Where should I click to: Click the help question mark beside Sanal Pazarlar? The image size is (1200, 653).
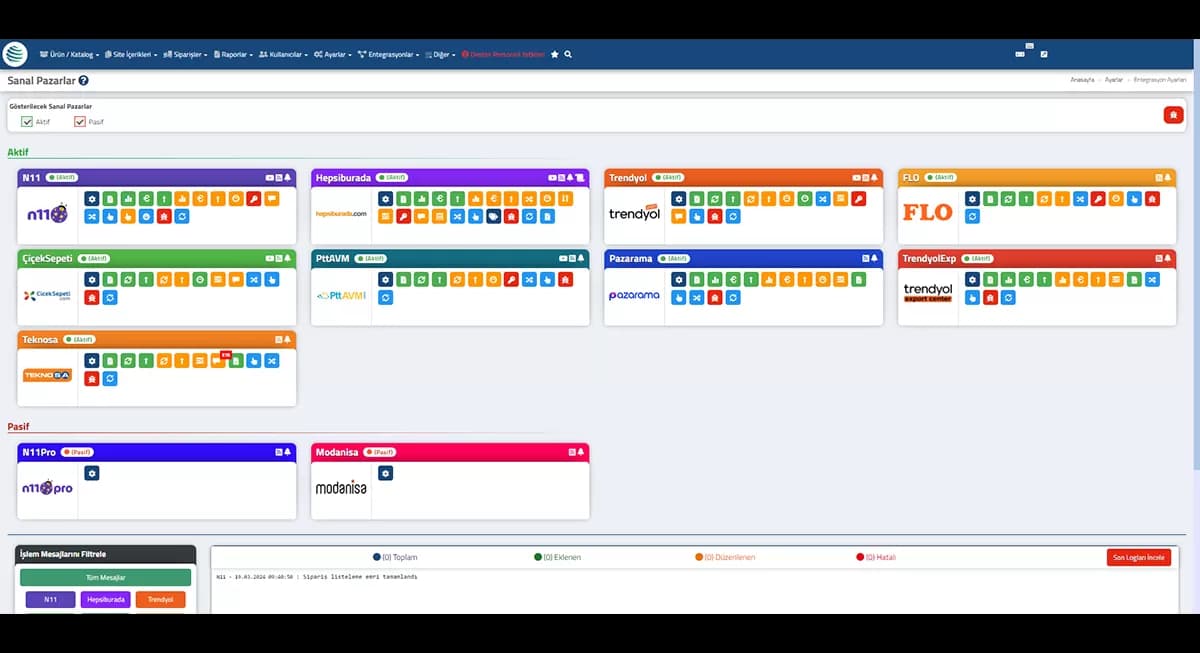pos(83,80)
